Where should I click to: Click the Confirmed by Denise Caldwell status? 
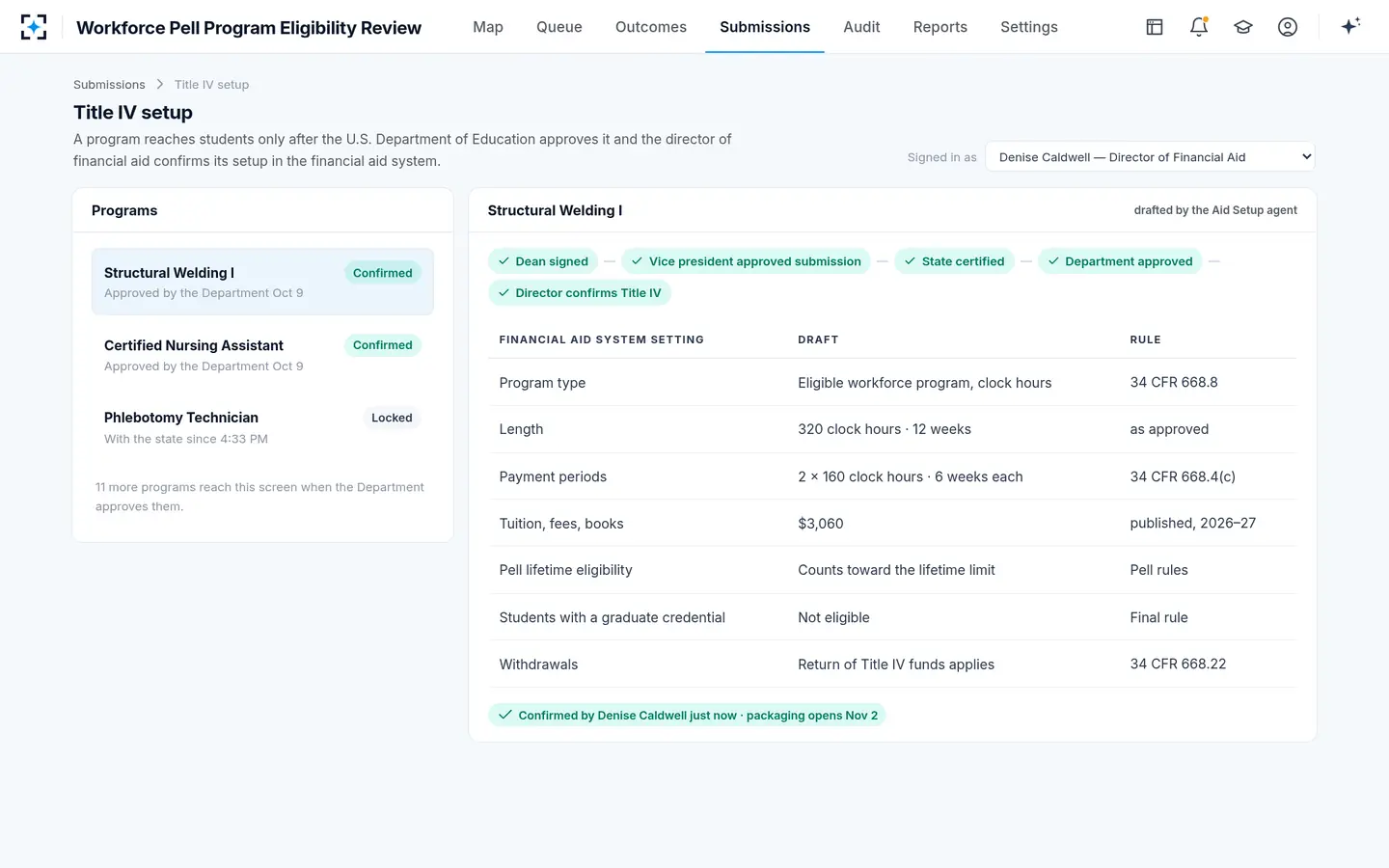687,716
